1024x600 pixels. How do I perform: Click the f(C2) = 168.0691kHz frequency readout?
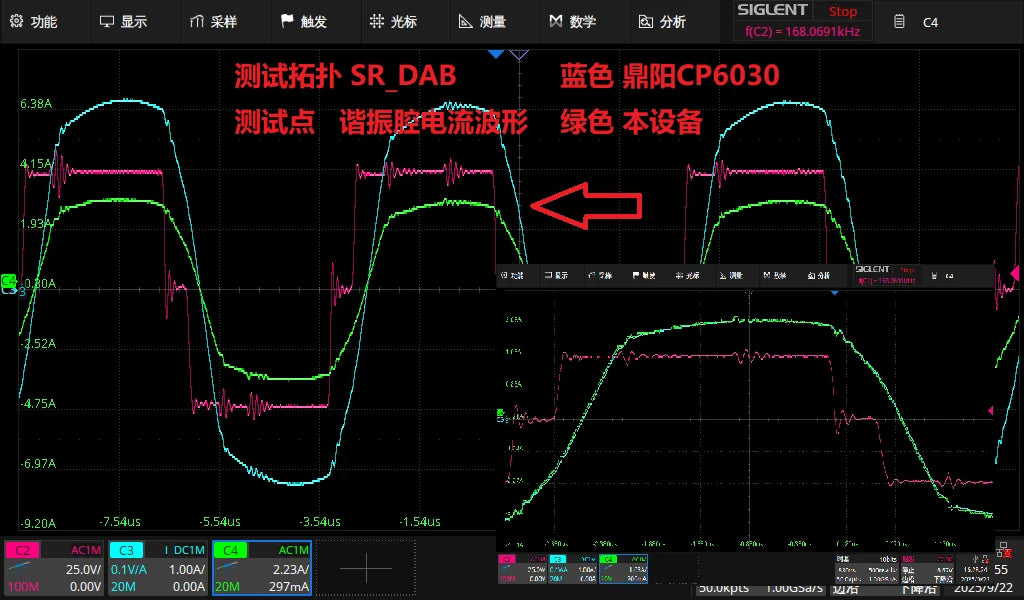(803, 31)
